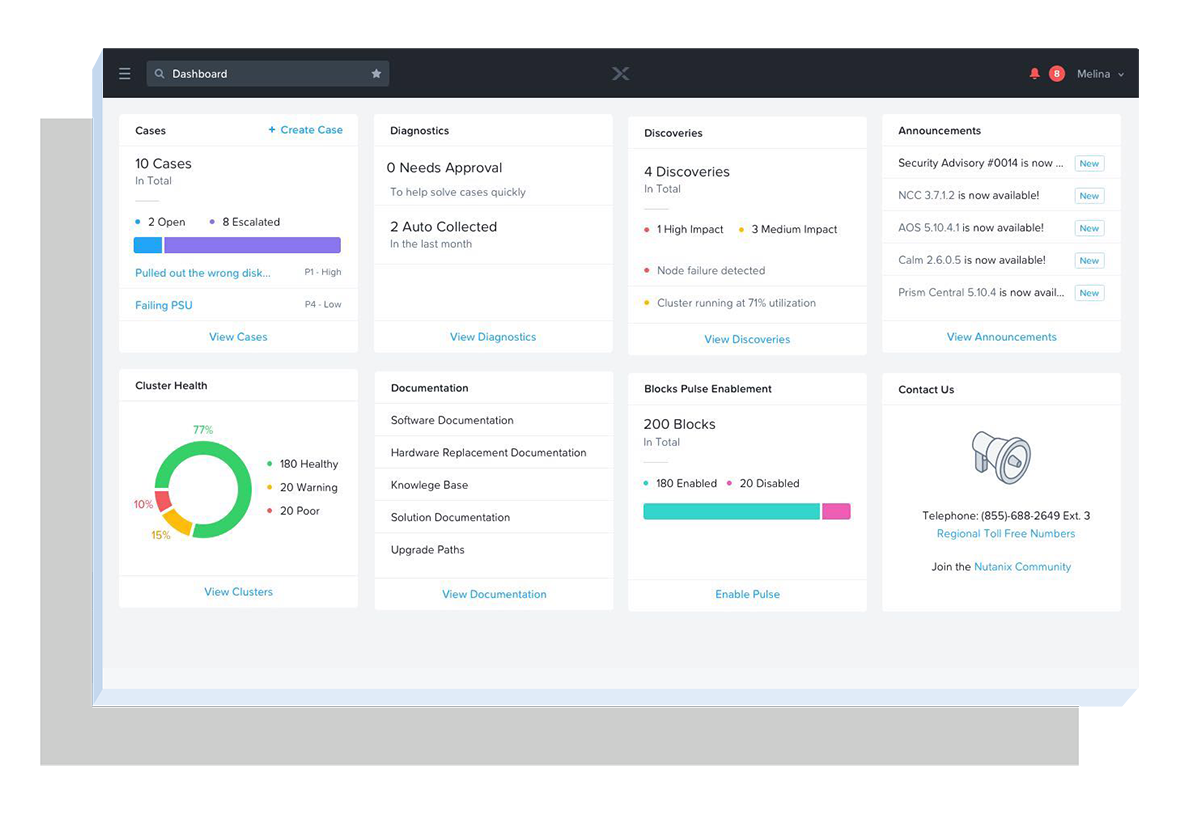This screenshot has width=1200, height=824.
Task: Click the View Cases link
Action: (x=238, y=337)
